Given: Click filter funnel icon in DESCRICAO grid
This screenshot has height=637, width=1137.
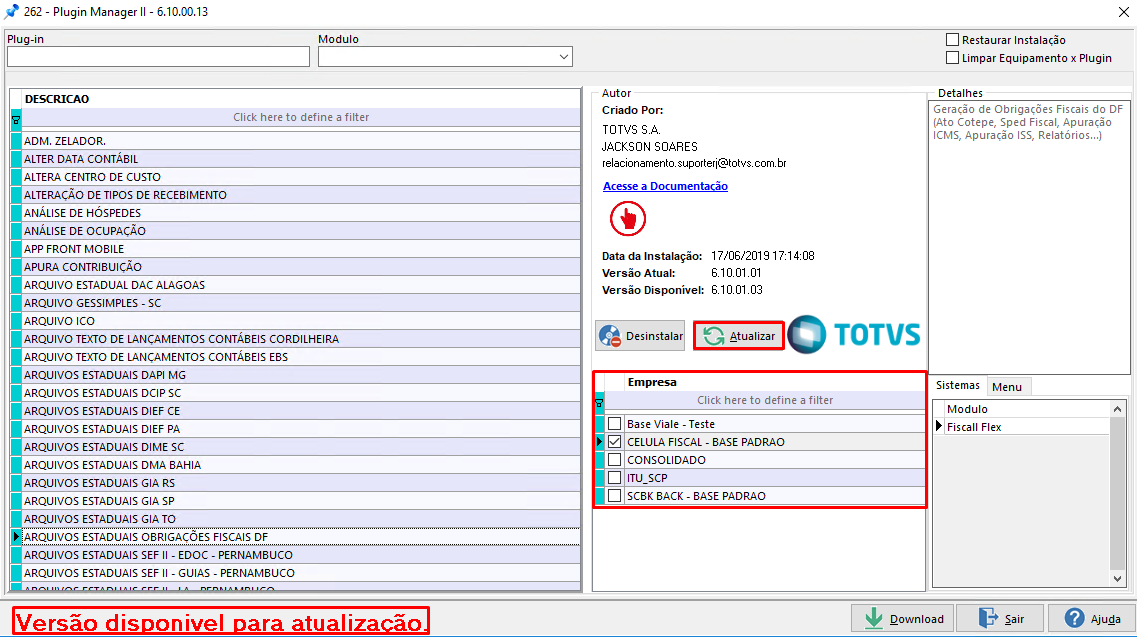Looking at the screenshot, I should coord(16,119).
